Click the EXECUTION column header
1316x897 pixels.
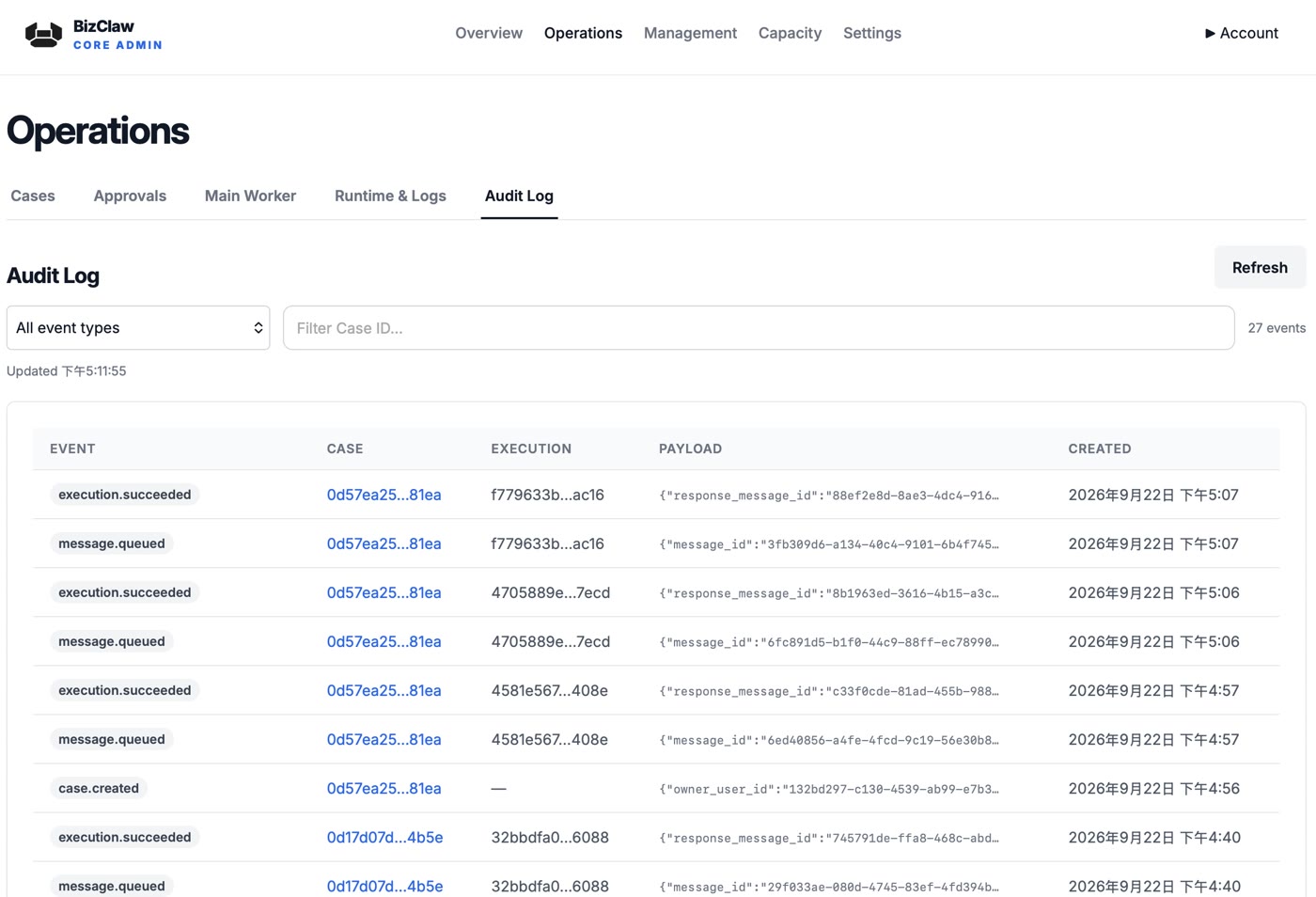point(531,448)
